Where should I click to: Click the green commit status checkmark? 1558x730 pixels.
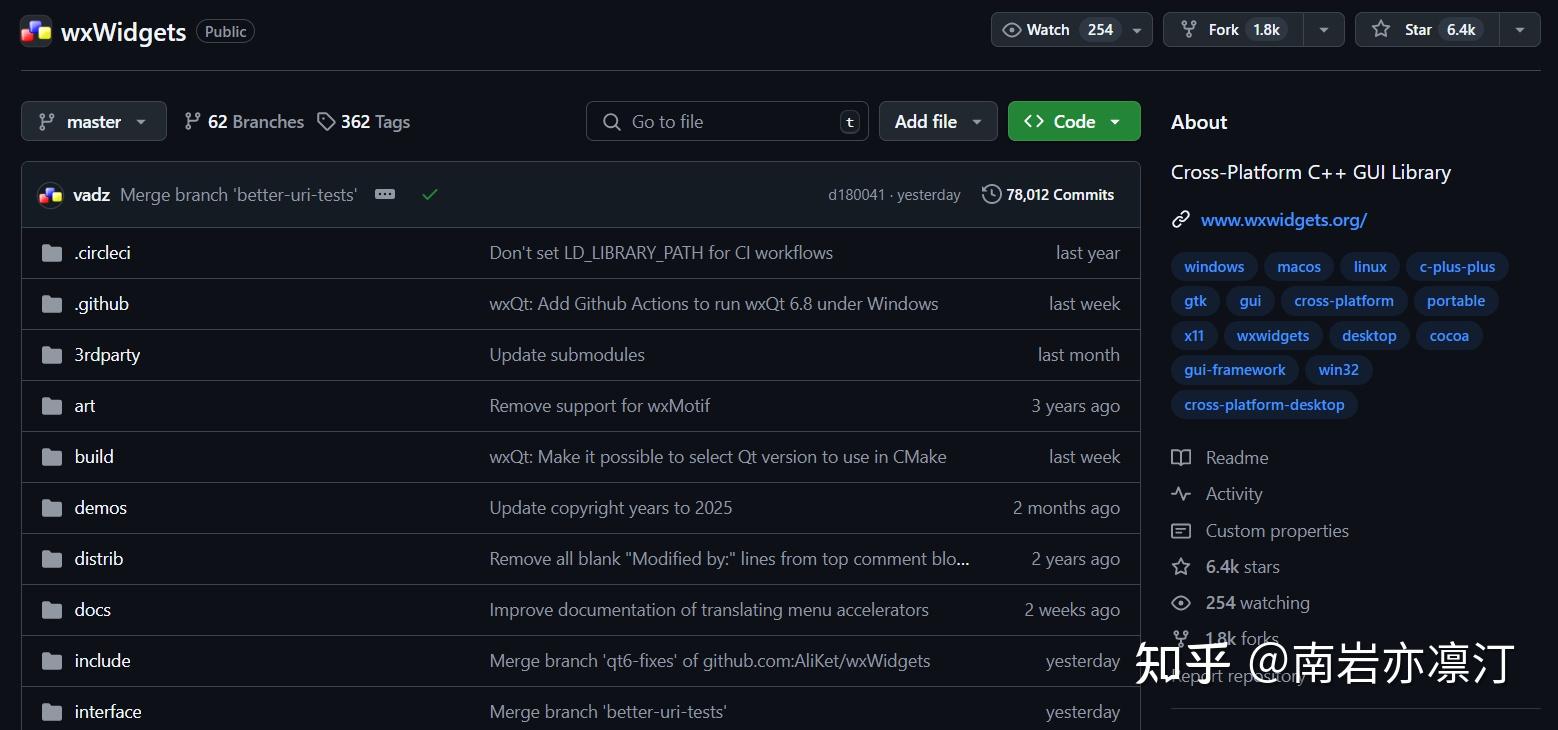[x=429, y=194]
